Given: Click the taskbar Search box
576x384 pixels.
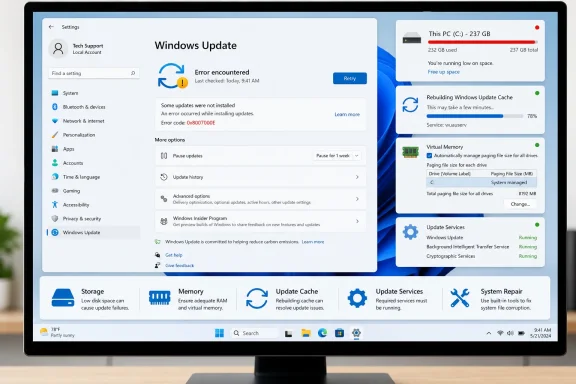Looking at the screenshot, I should [255, 333].
